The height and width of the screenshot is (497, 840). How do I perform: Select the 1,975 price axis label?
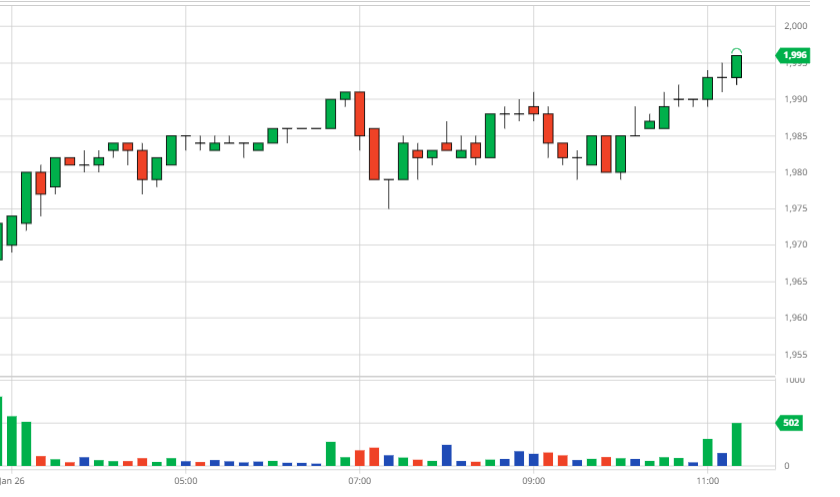pos(796,208)
